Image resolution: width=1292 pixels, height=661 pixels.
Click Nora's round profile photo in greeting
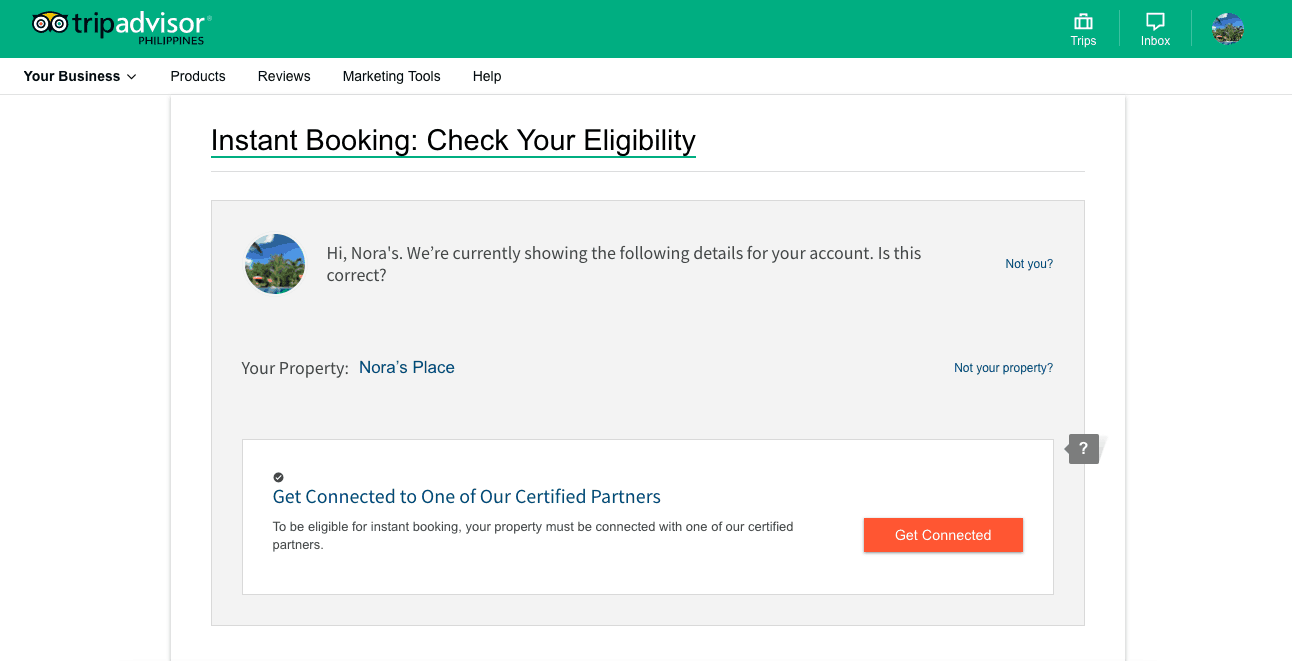coord(275,264)
